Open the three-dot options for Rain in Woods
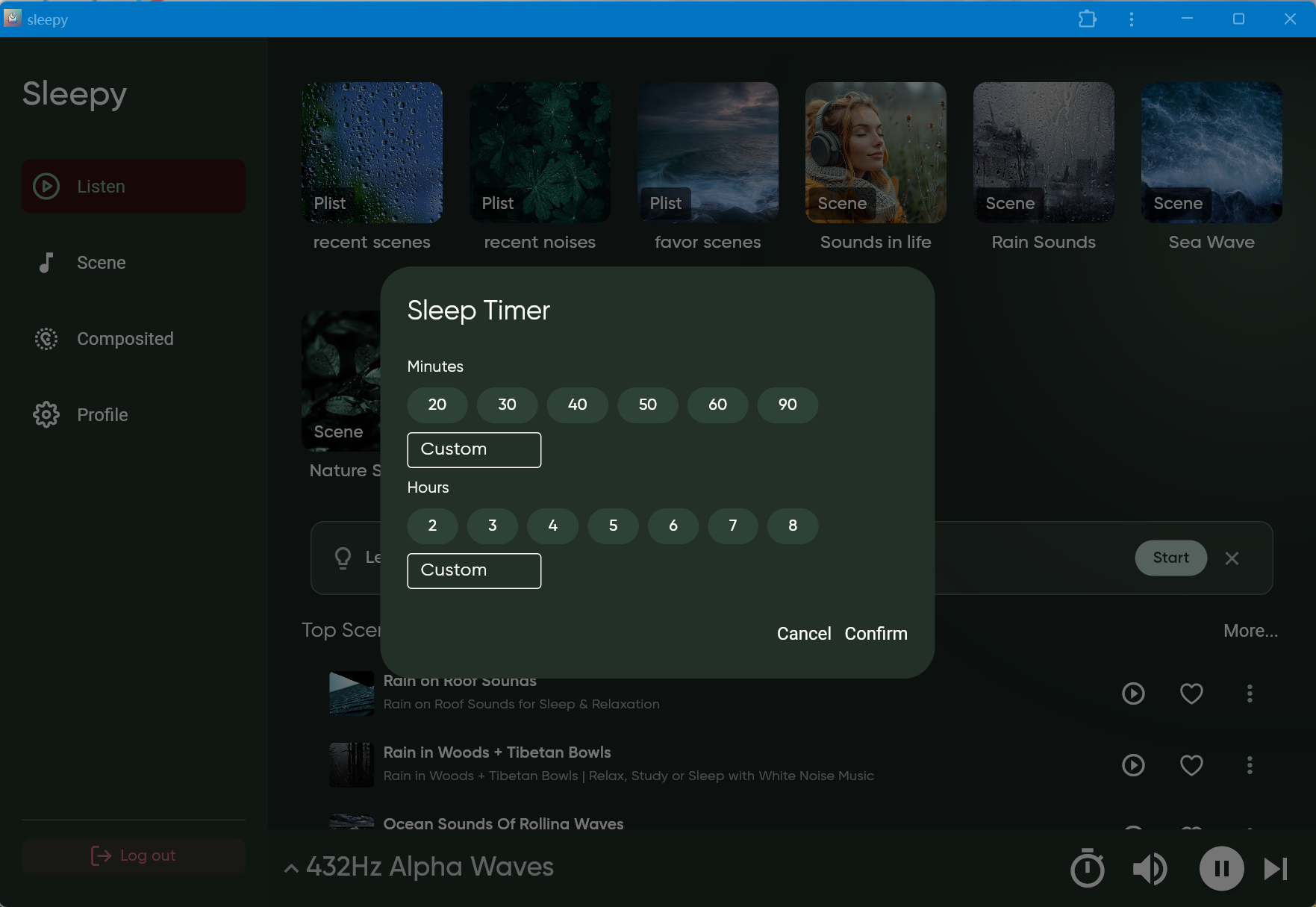This screenshot has width=1316, height=907. (x=1250, y=765)
